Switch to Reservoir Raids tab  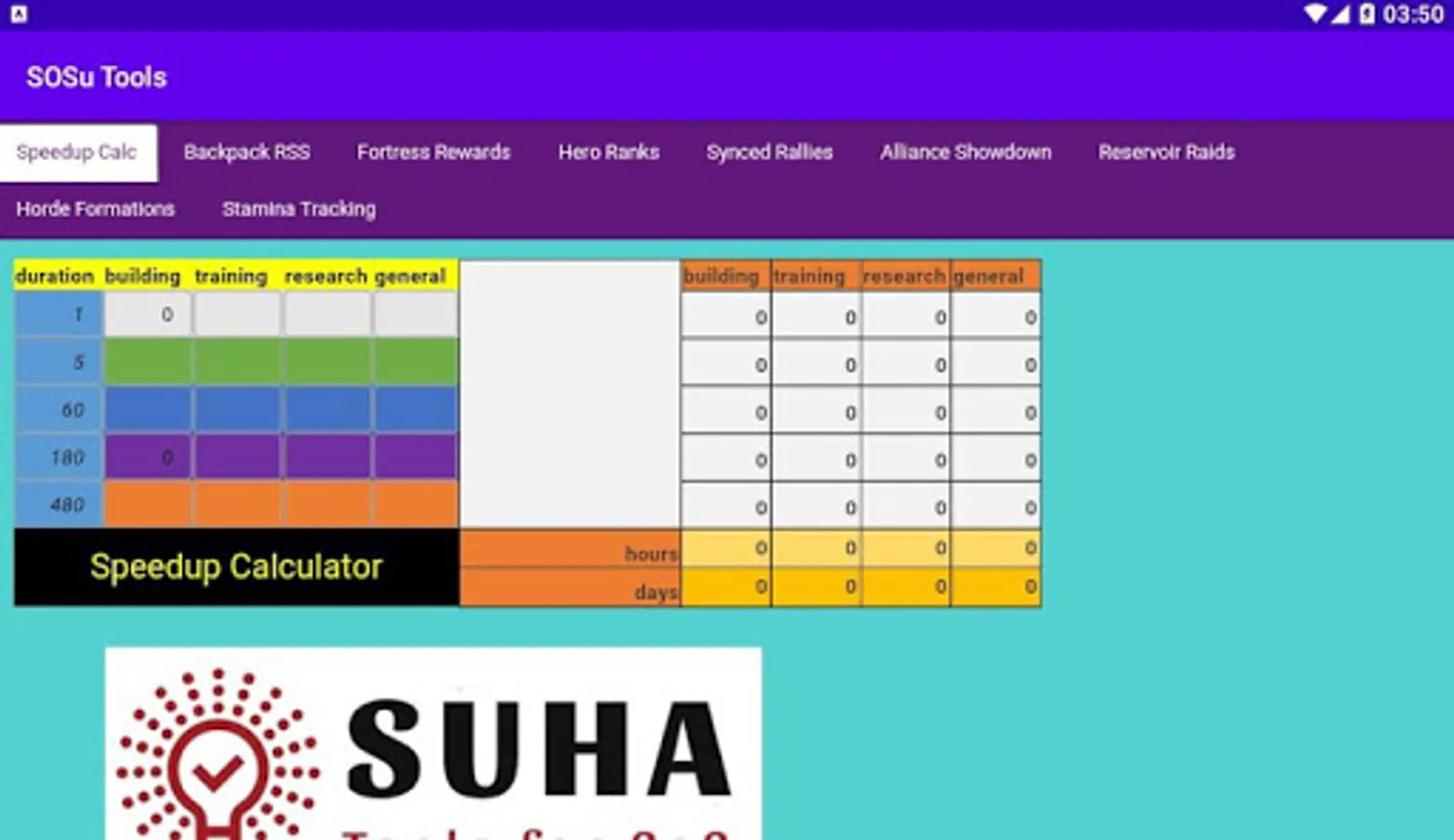pyautogui.click(x=1165, y=152)
